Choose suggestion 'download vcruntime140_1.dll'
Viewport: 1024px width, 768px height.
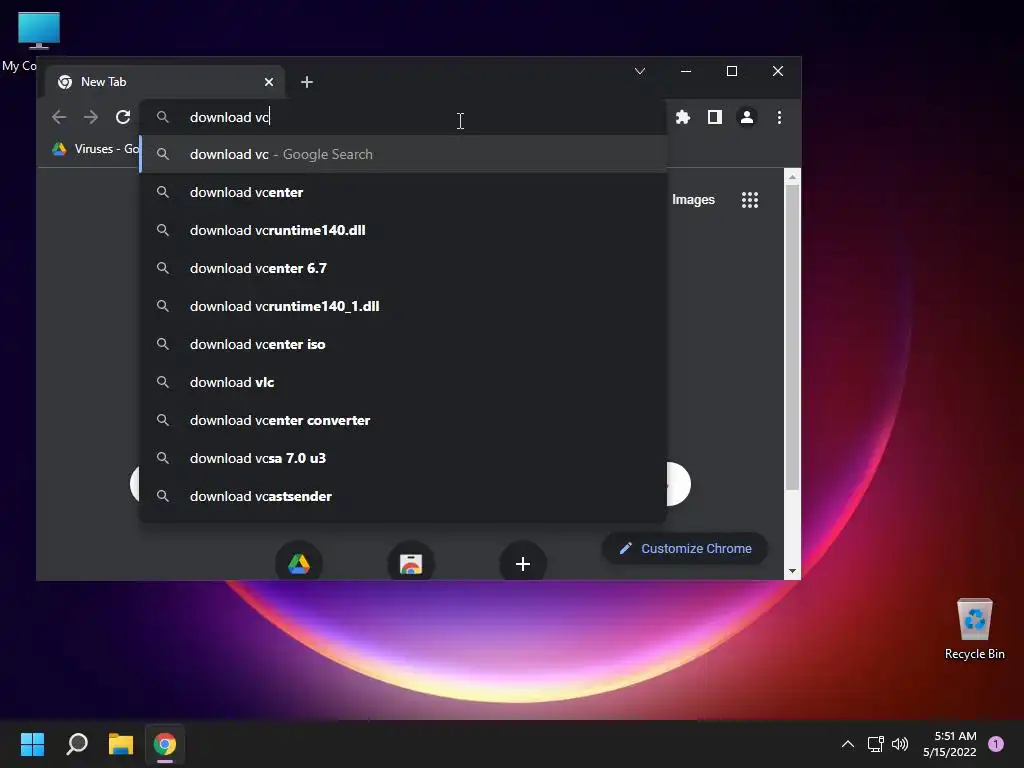(x=404, y=306)
